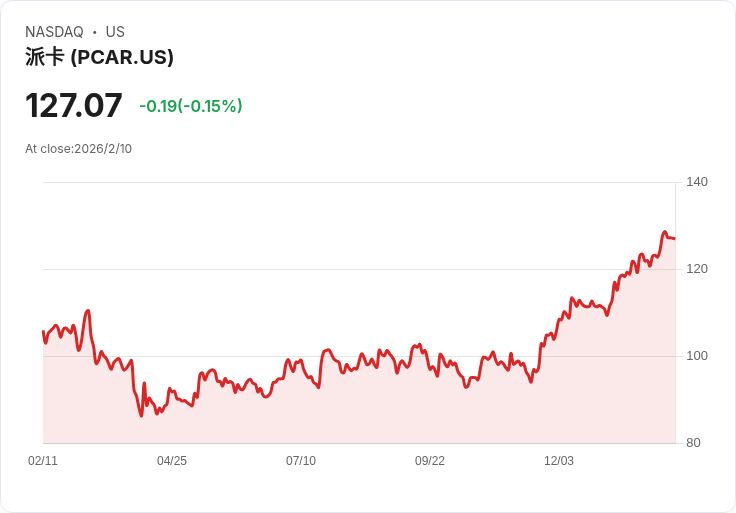Screen dimensions: 736x513
Task: Click the US market label
Action: (x=115, y=32)
